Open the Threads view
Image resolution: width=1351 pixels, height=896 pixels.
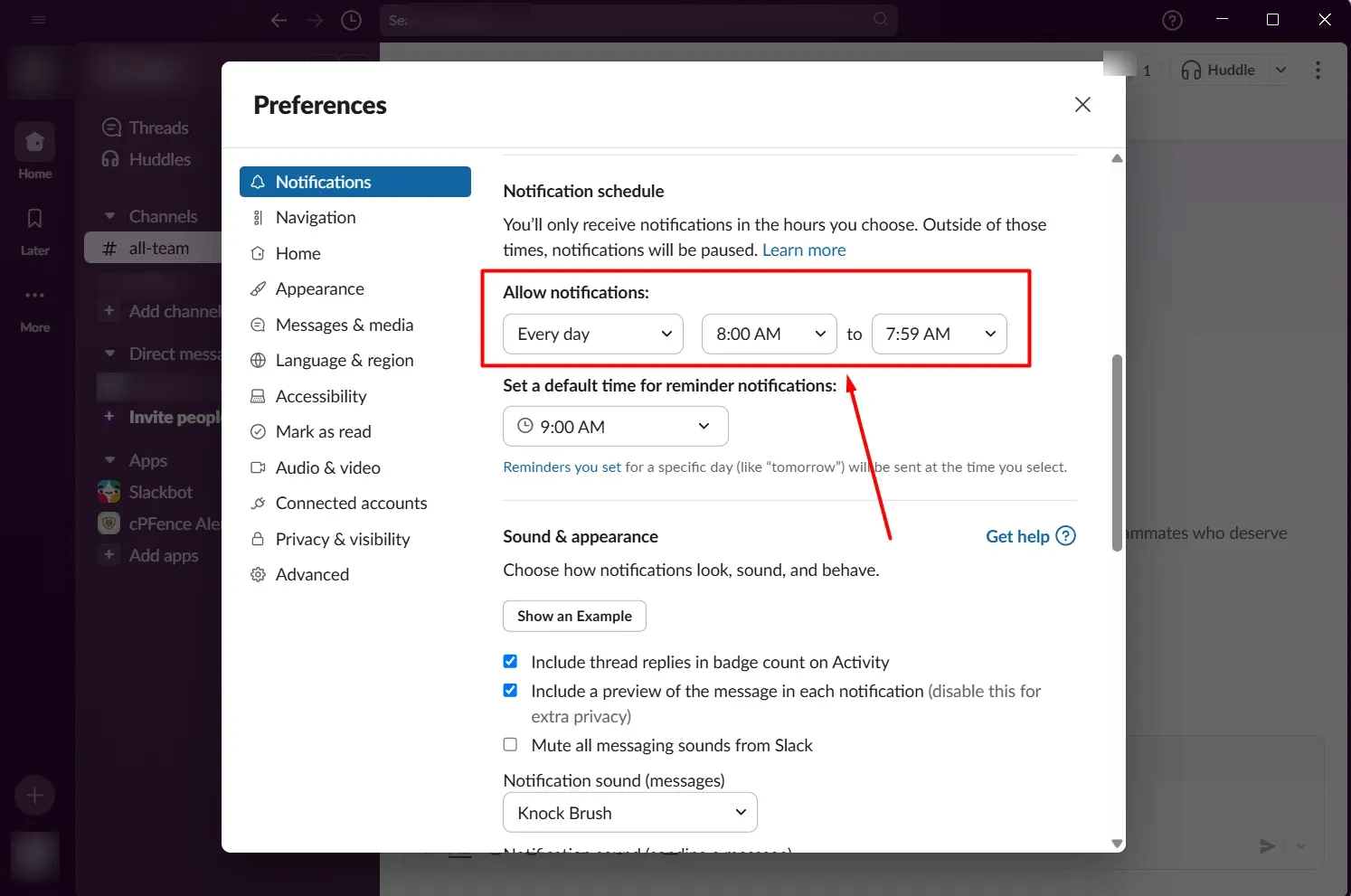pyautogui.click(x=146, y=127)
